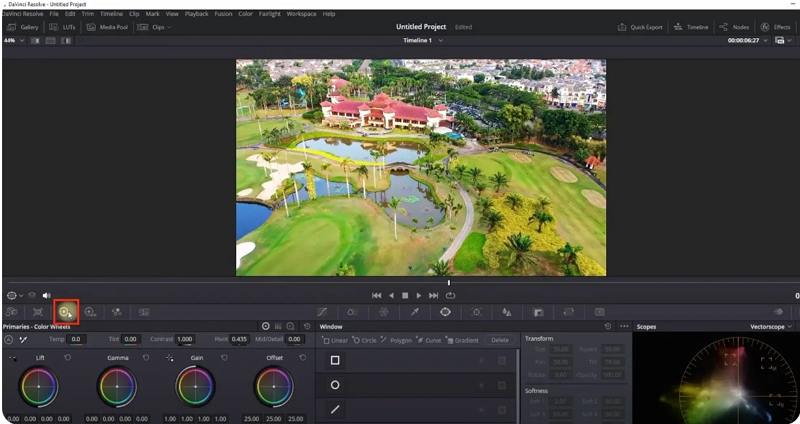The height and width of the screenshot is (424, 800).
Task: Open the RGB Mixer palette icon
Action: pos(117,312)
